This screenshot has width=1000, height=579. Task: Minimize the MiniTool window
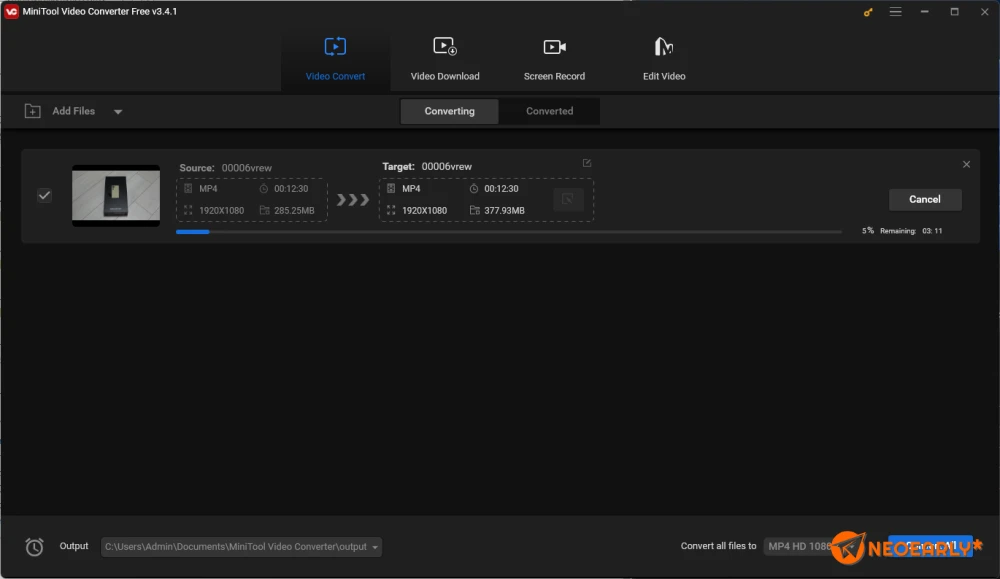coord(925,11)
